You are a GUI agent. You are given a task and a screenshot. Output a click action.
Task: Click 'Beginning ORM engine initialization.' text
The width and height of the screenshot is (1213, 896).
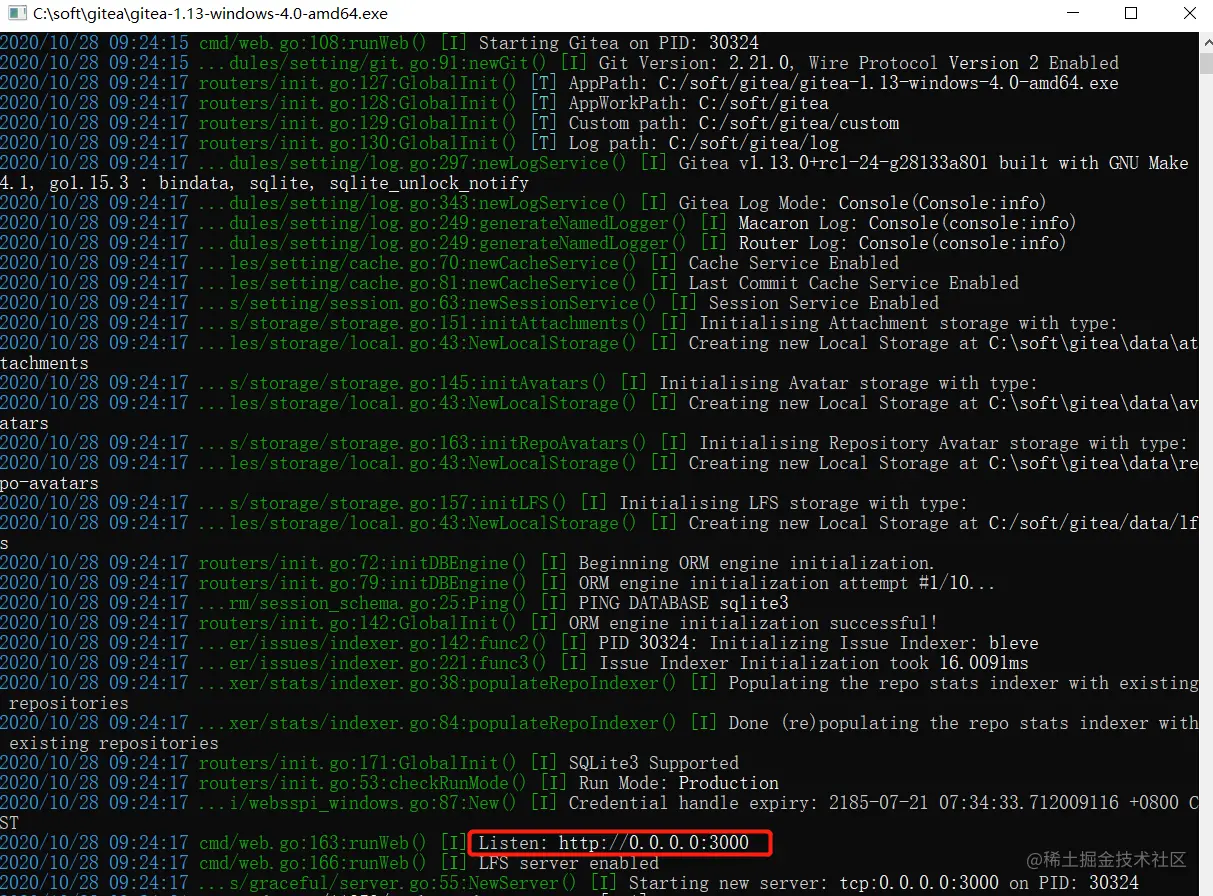point(757,563)
